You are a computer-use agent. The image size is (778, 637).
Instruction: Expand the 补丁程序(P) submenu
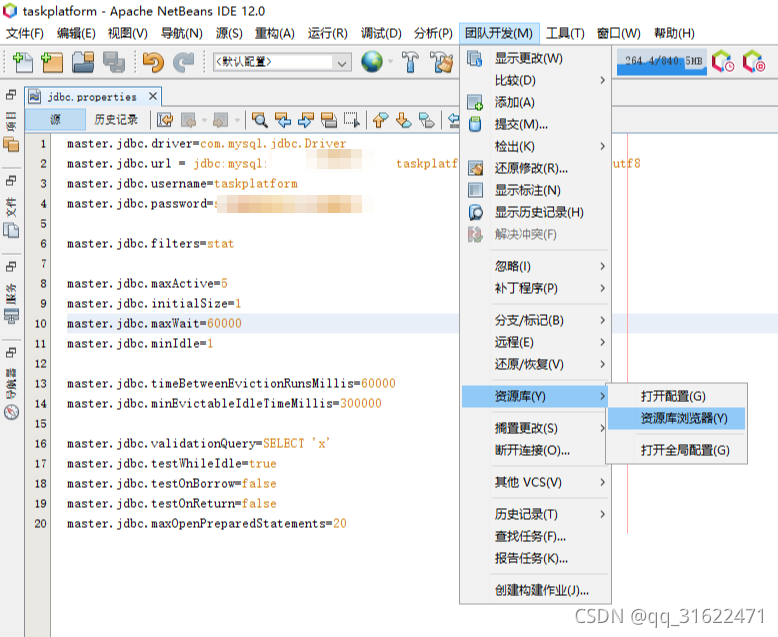tap(535, 288)
